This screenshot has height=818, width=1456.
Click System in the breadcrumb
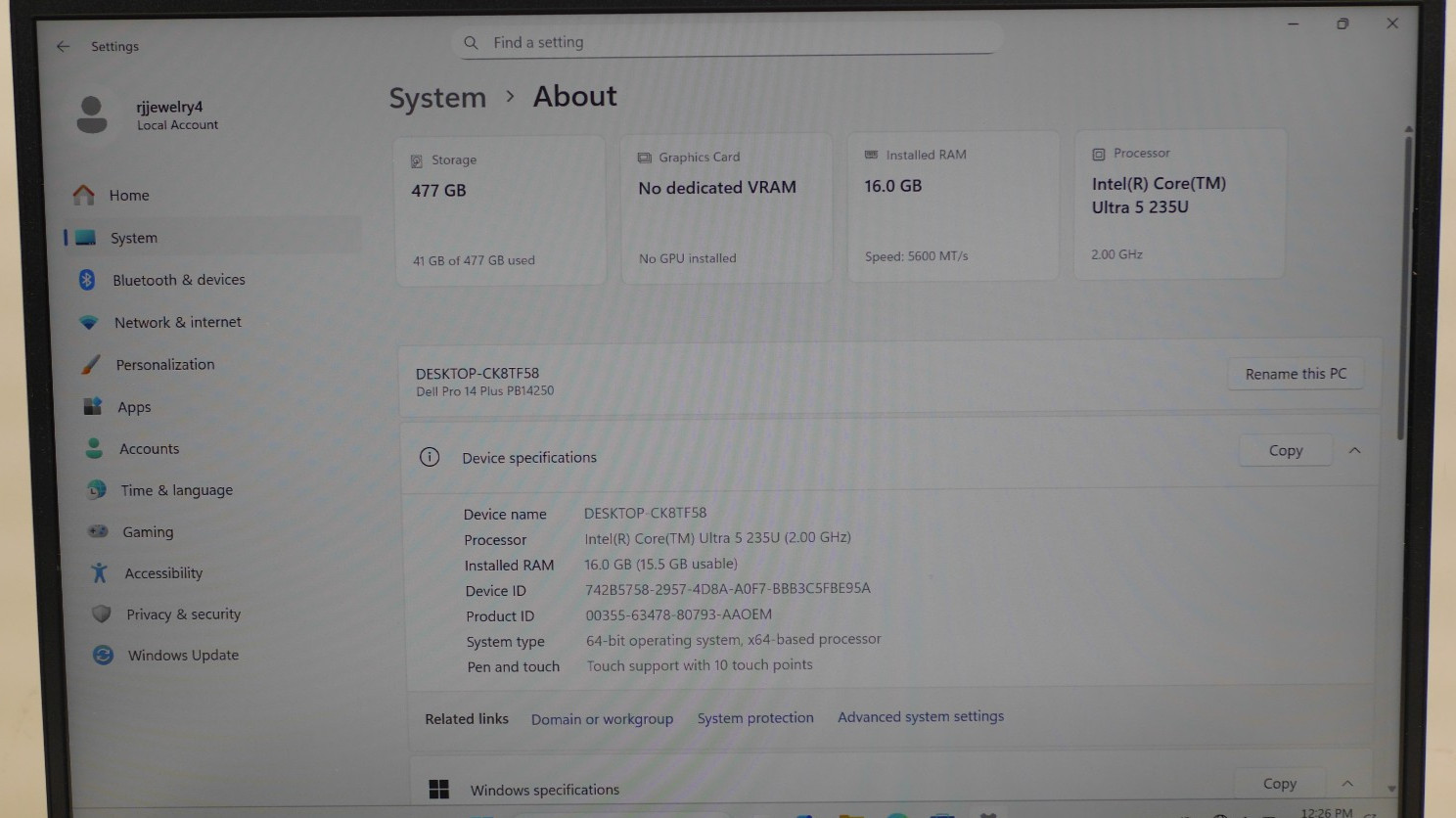[437, 98]
